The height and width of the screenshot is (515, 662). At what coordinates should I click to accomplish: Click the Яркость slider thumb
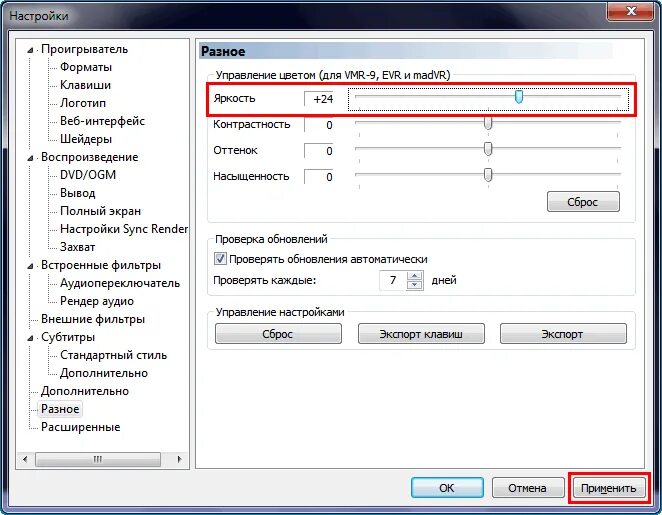coord(519,97)
